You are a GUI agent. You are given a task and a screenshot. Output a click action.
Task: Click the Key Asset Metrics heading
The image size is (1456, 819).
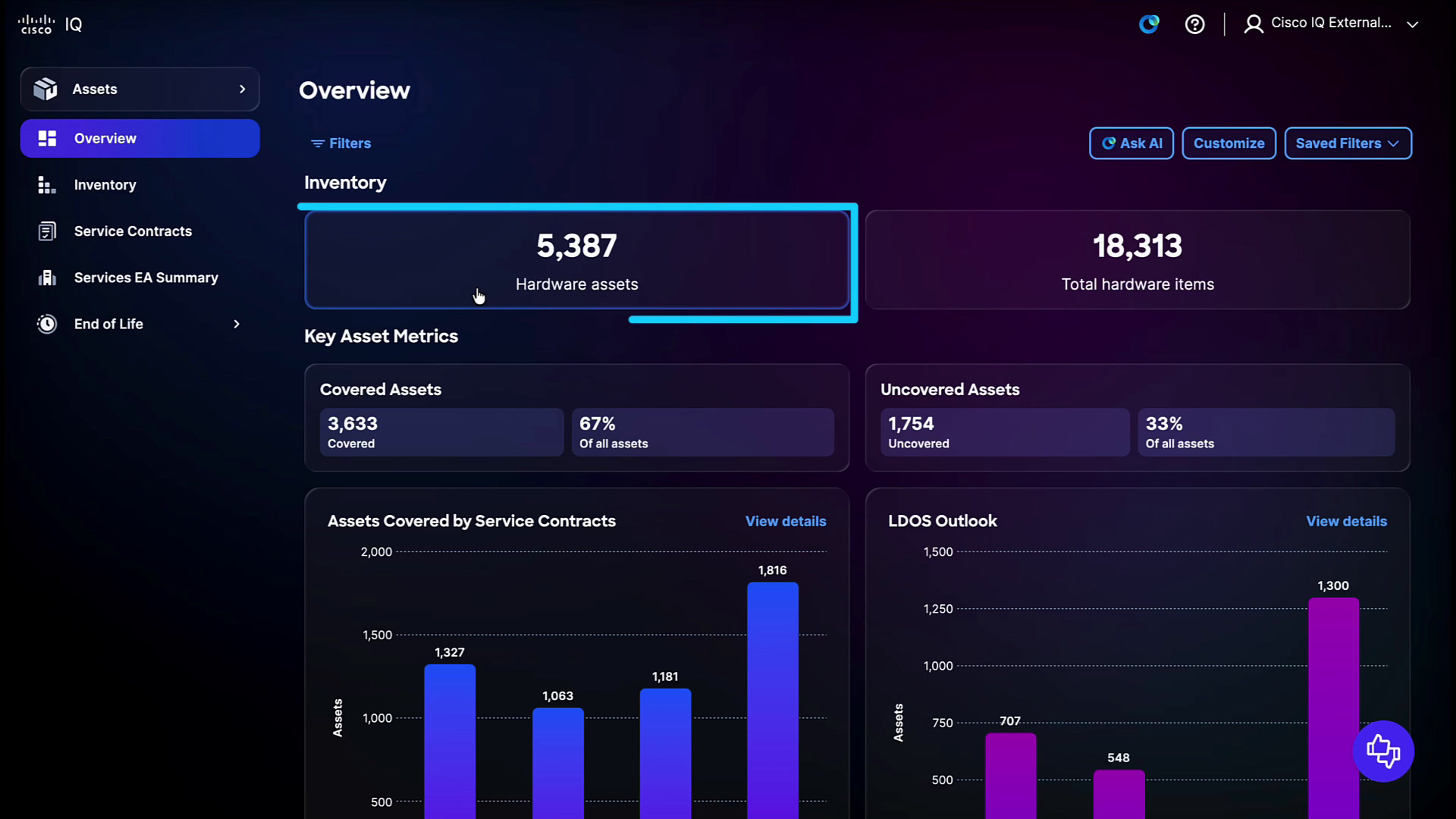381,336
